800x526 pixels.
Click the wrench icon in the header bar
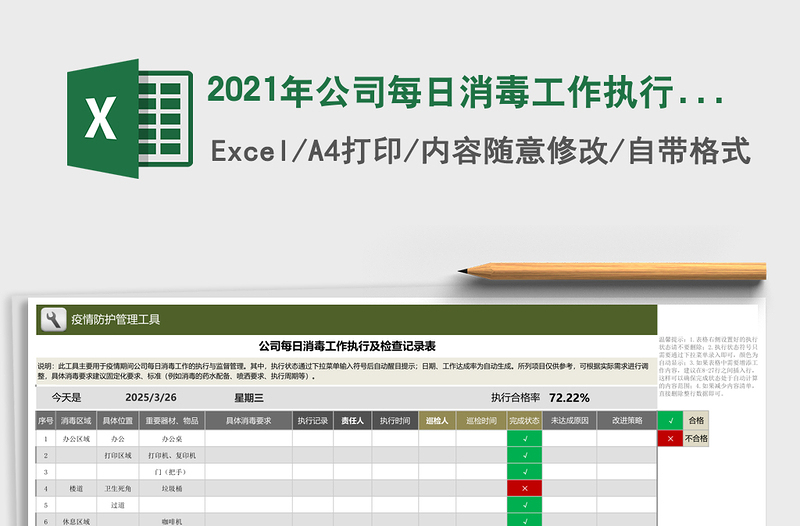coord(52,320)
